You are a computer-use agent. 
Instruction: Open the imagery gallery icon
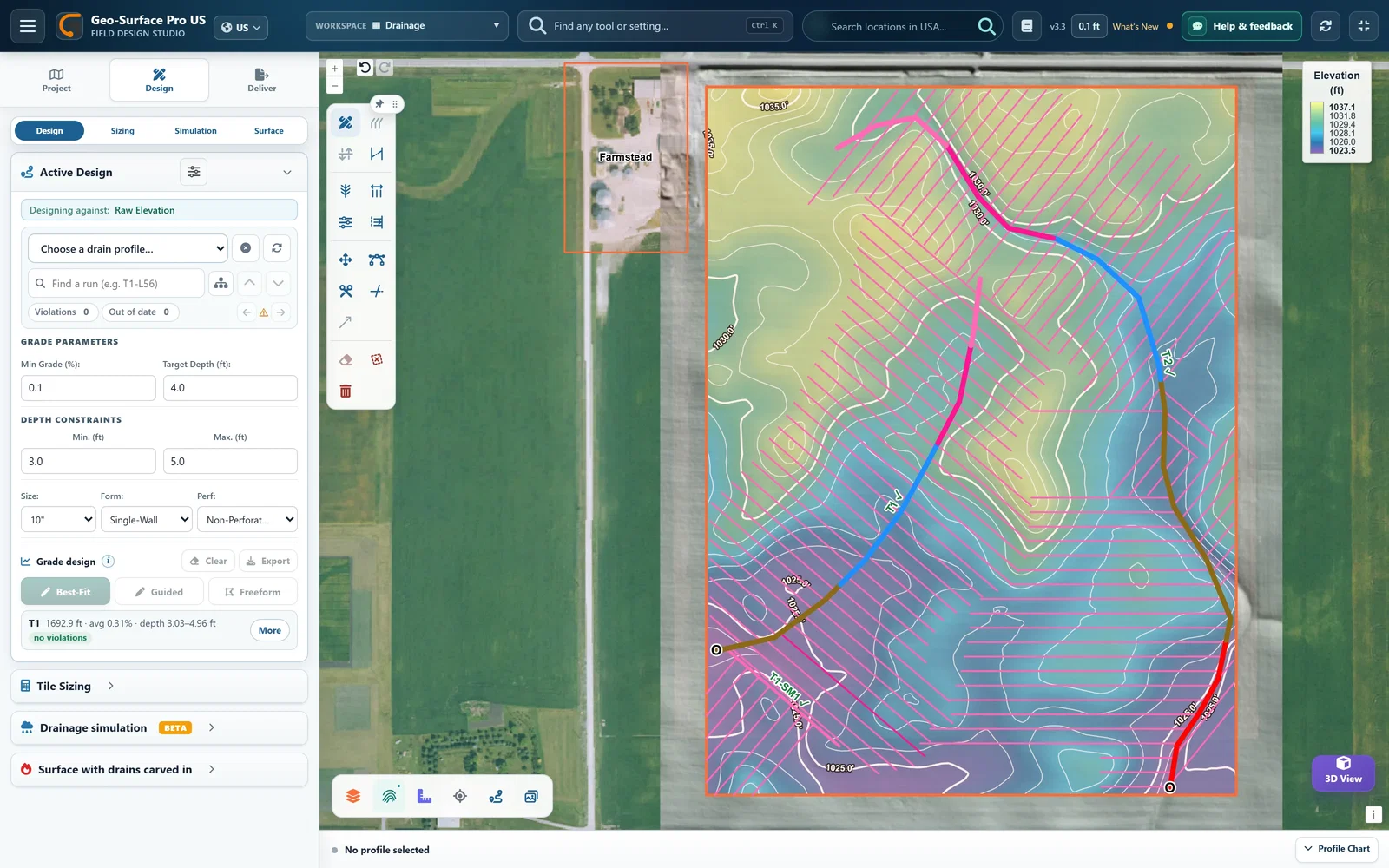tap(531, 796)
